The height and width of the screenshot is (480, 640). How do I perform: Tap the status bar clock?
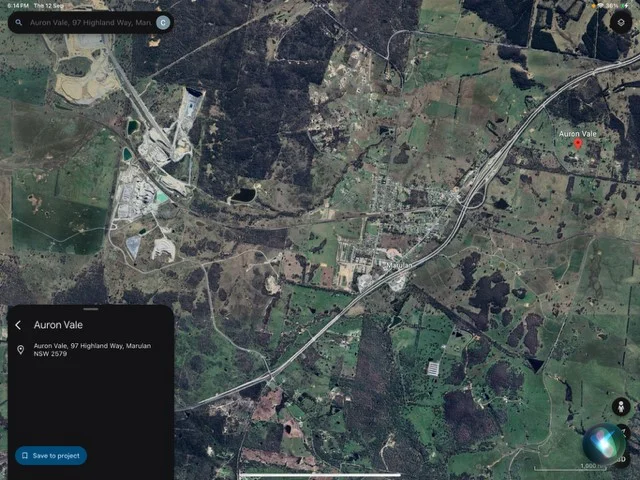(18, 6)
